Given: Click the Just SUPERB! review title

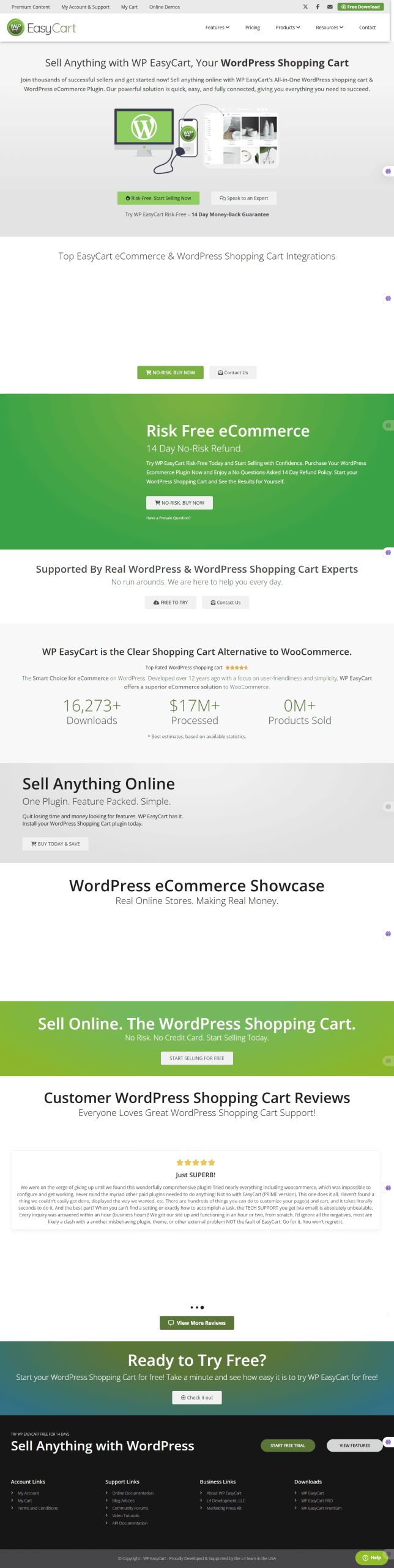Looking at the screenshot, I should click(196, 1175).
